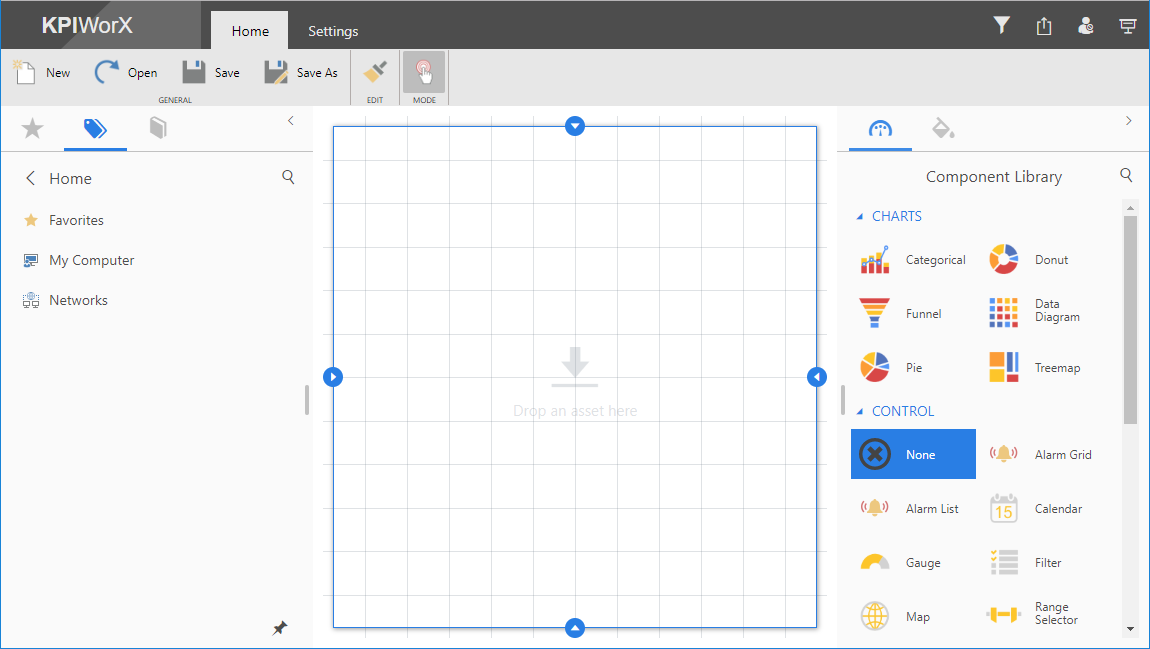Open the user account icon
This screenshot has height=649, width=1150.
point(1086,27)
